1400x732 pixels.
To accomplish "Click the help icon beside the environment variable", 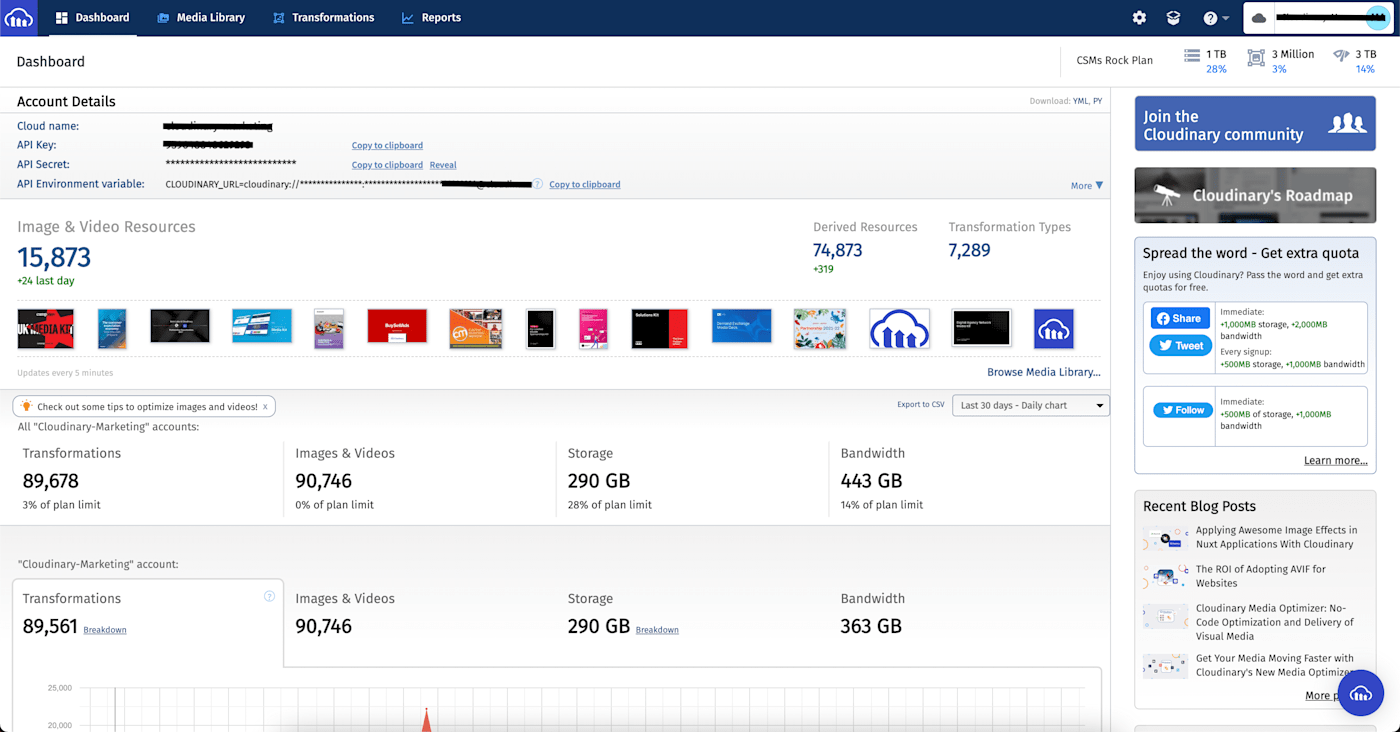I will tap(538, 184).
